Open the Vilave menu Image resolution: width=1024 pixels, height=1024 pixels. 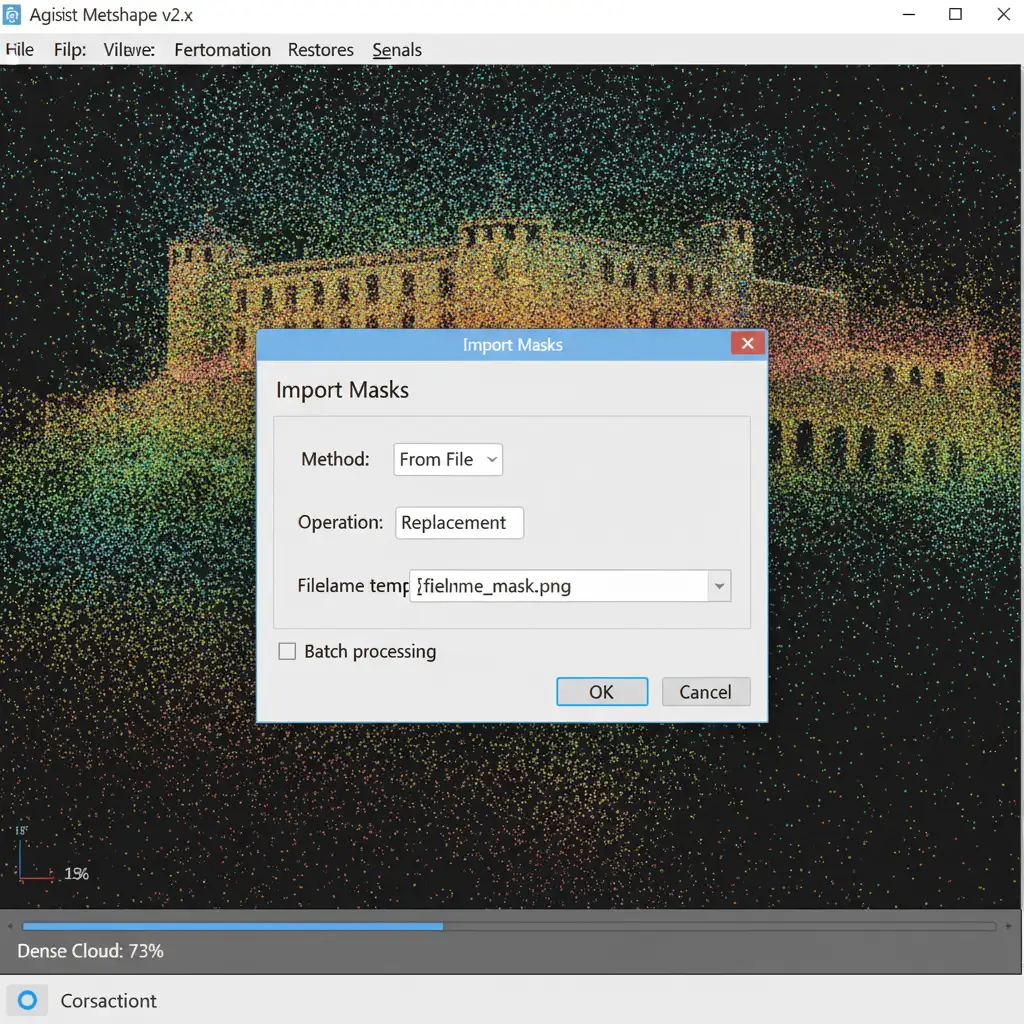point(129,50)
